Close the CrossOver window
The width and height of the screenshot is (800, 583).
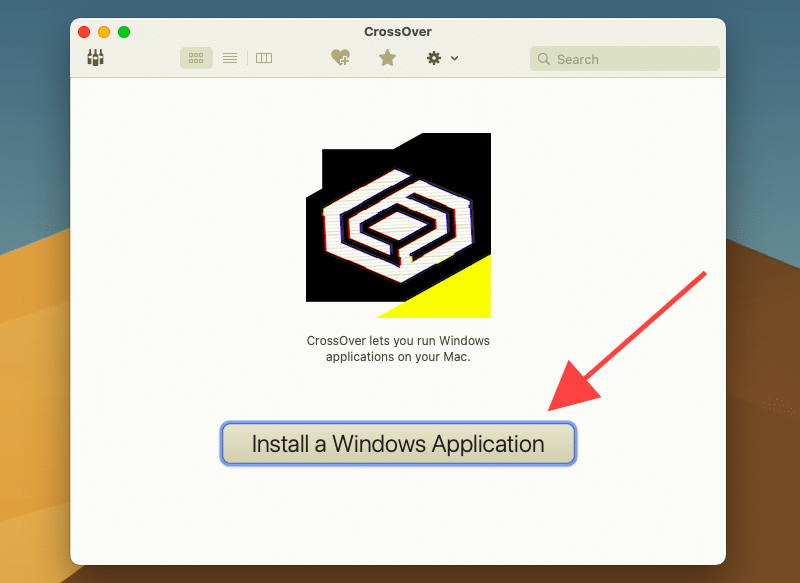84,31
